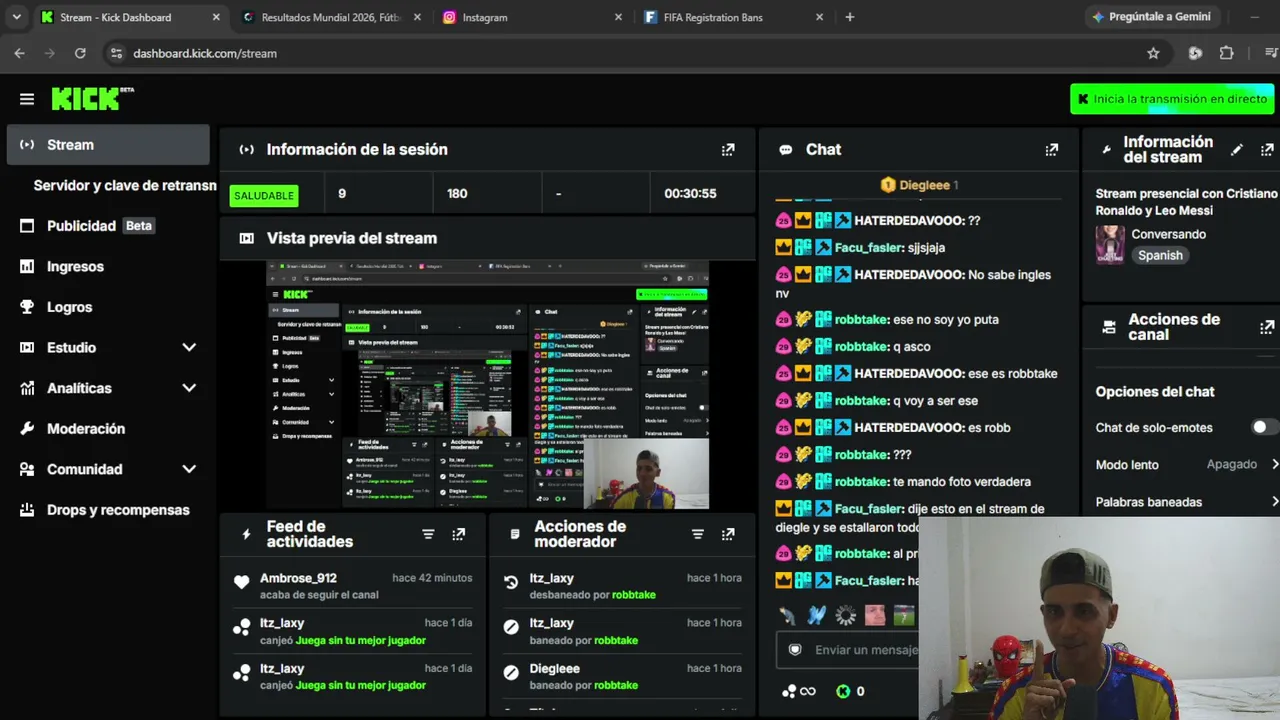
Task: Click the Pregúntale a Gemini button
Action: [x=1151, y=17]
